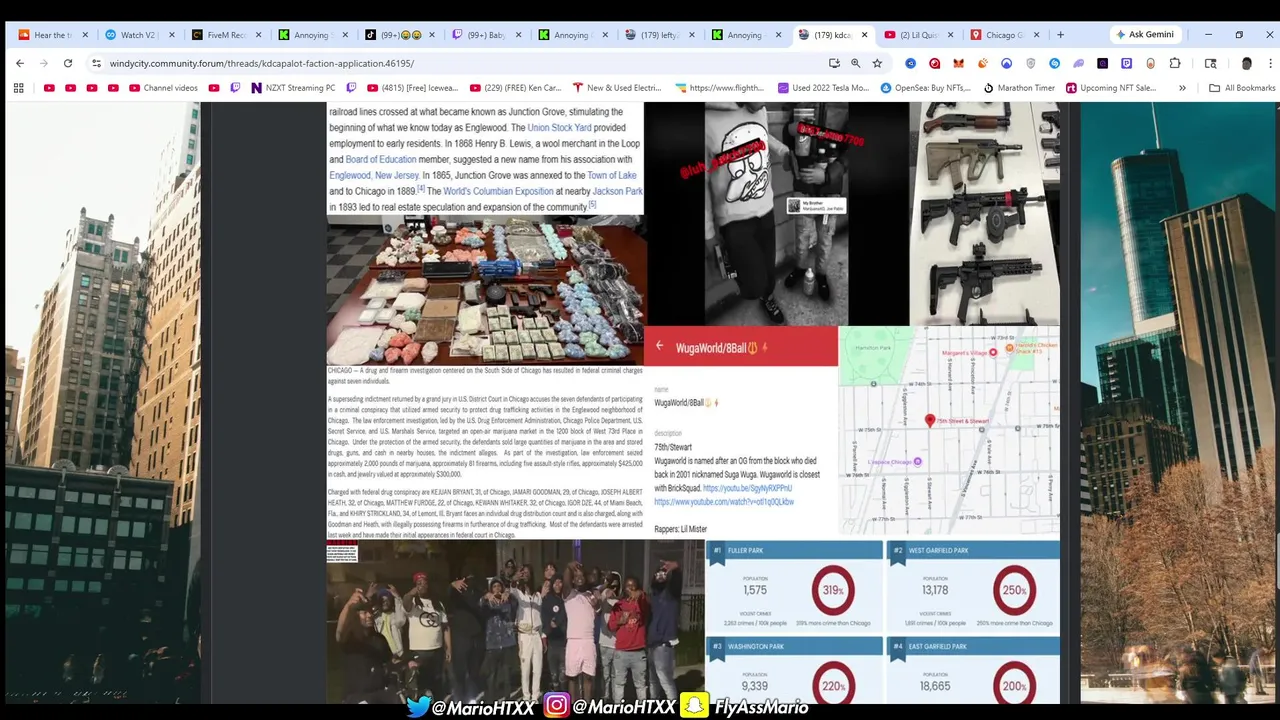Open New & Used Electri... Tesla bookmark
Image resolution: width=1280 pixels, height=720 pixels.
coord(616,88)
